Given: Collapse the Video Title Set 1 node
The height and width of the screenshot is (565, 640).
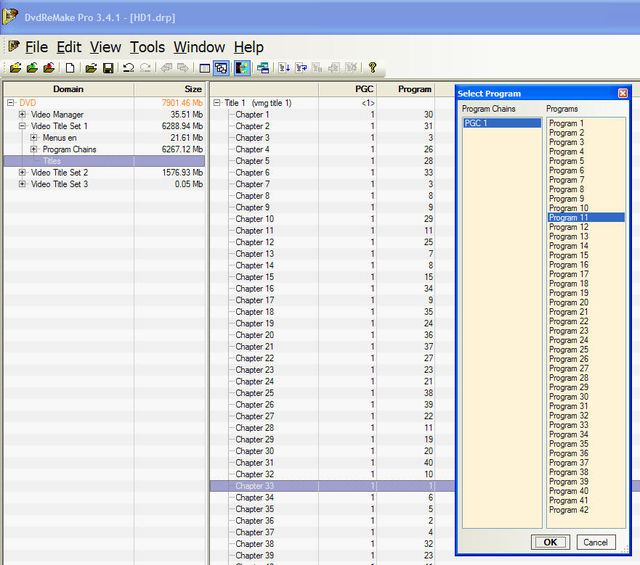Looking at the screenshot, I should (22, 126).
